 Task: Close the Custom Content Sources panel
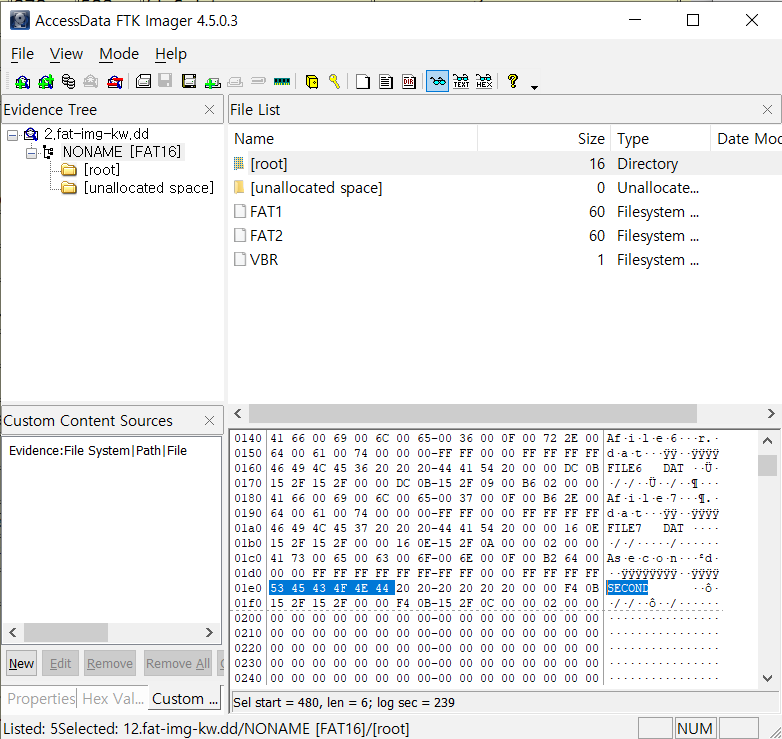[209, 421]
